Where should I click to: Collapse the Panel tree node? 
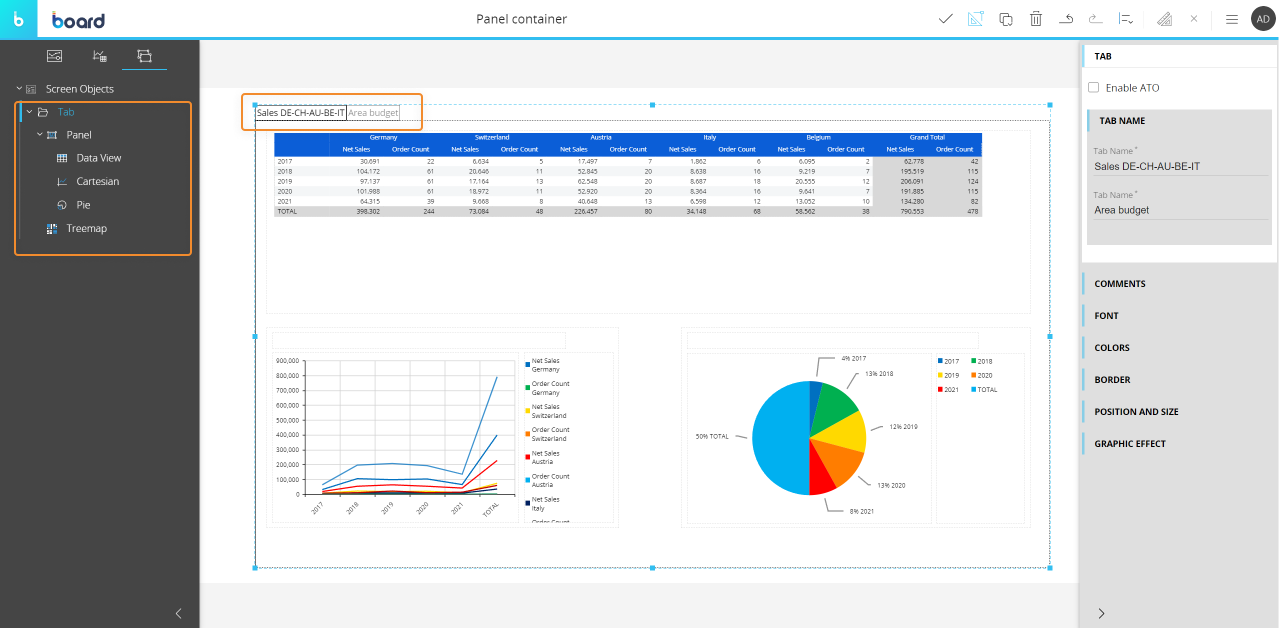click(x=40, y=135)
